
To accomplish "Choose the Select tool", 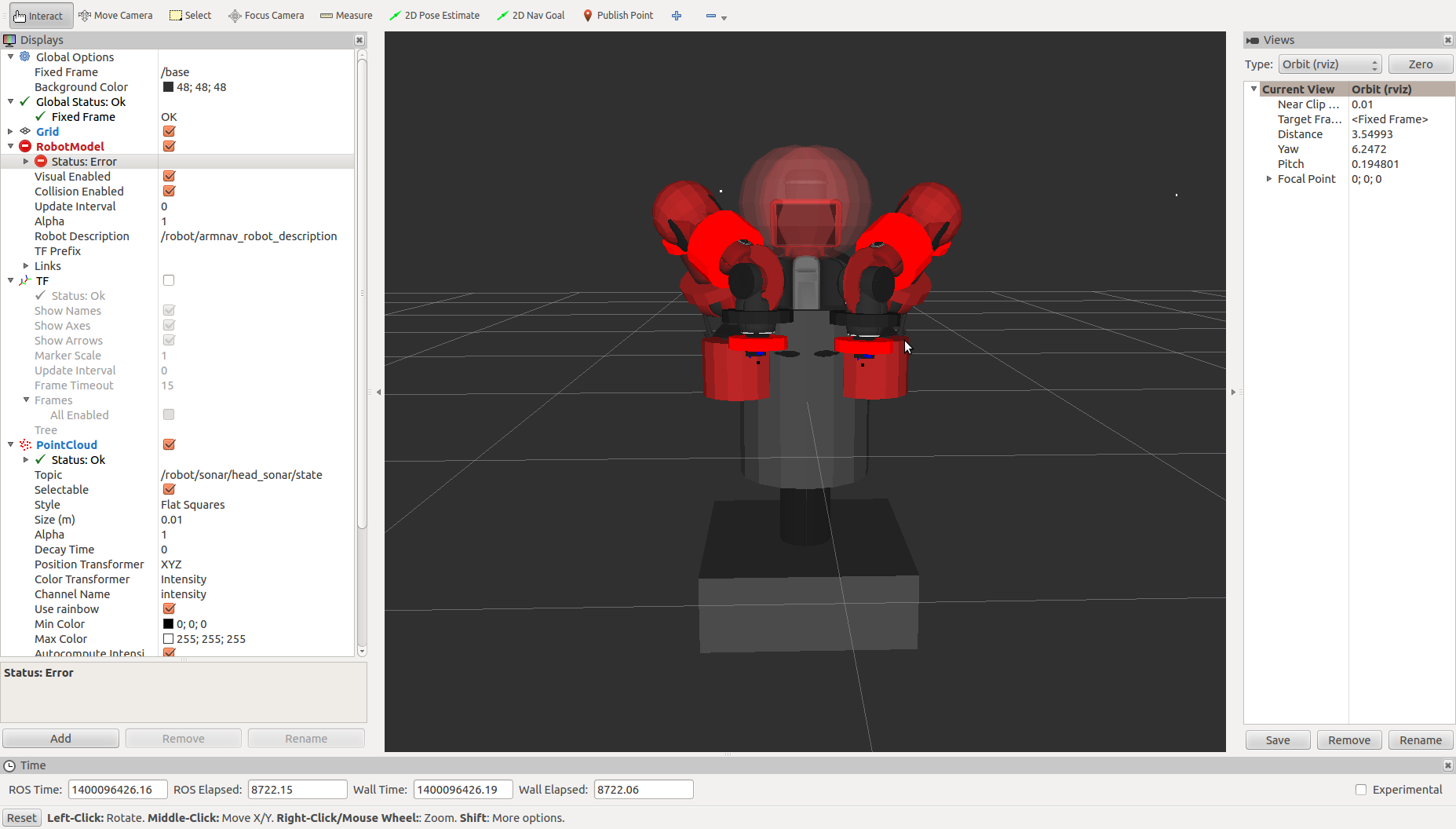I will [x=191, y=16].
